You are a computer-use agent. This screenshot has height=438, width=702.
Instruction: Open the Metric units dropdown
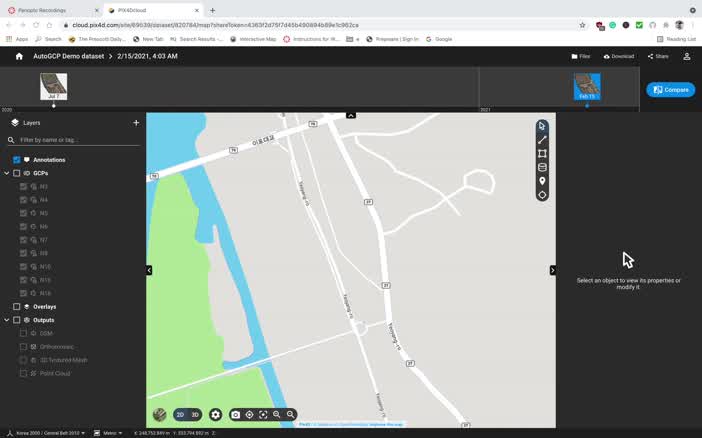[x=110, y=433]
